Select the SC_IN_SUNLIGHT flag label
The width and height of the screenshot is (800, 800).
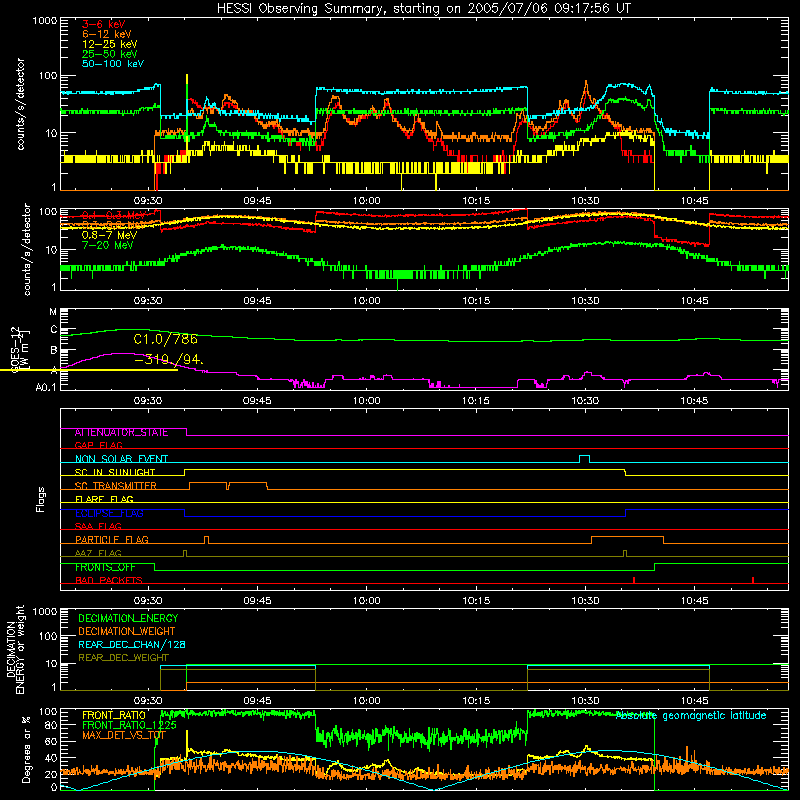pos(115,472)
